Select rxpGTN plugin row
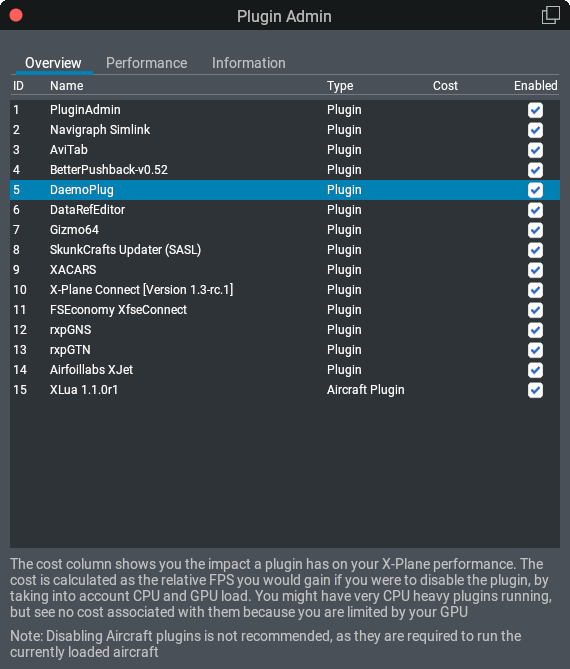 (285, 350)
